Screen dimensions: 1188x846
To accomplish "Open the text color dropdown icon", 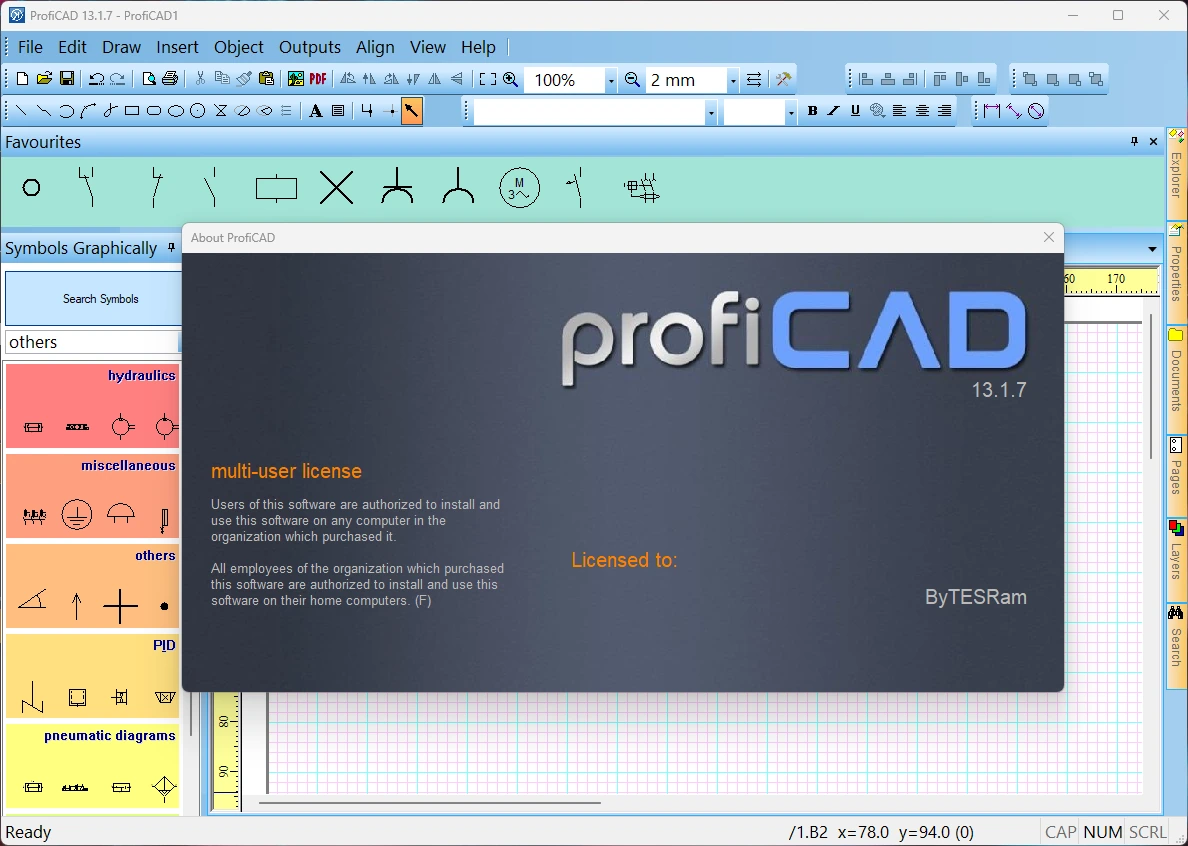I will tap(877, 111).
